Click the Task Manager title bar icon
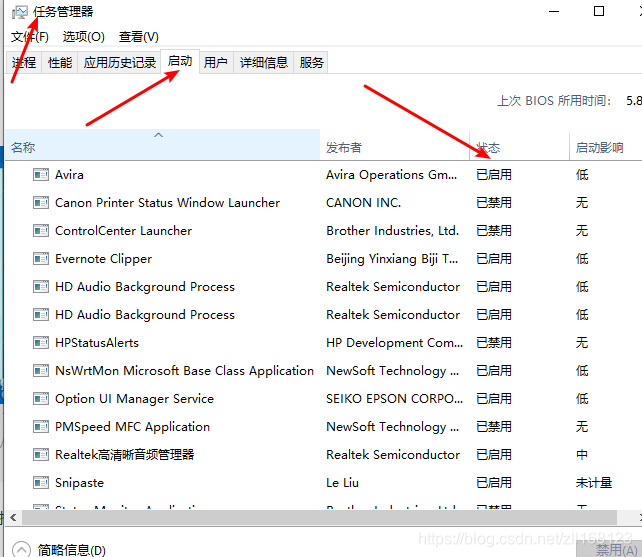This screenshot has width=642, height=557. click(20, 12)
